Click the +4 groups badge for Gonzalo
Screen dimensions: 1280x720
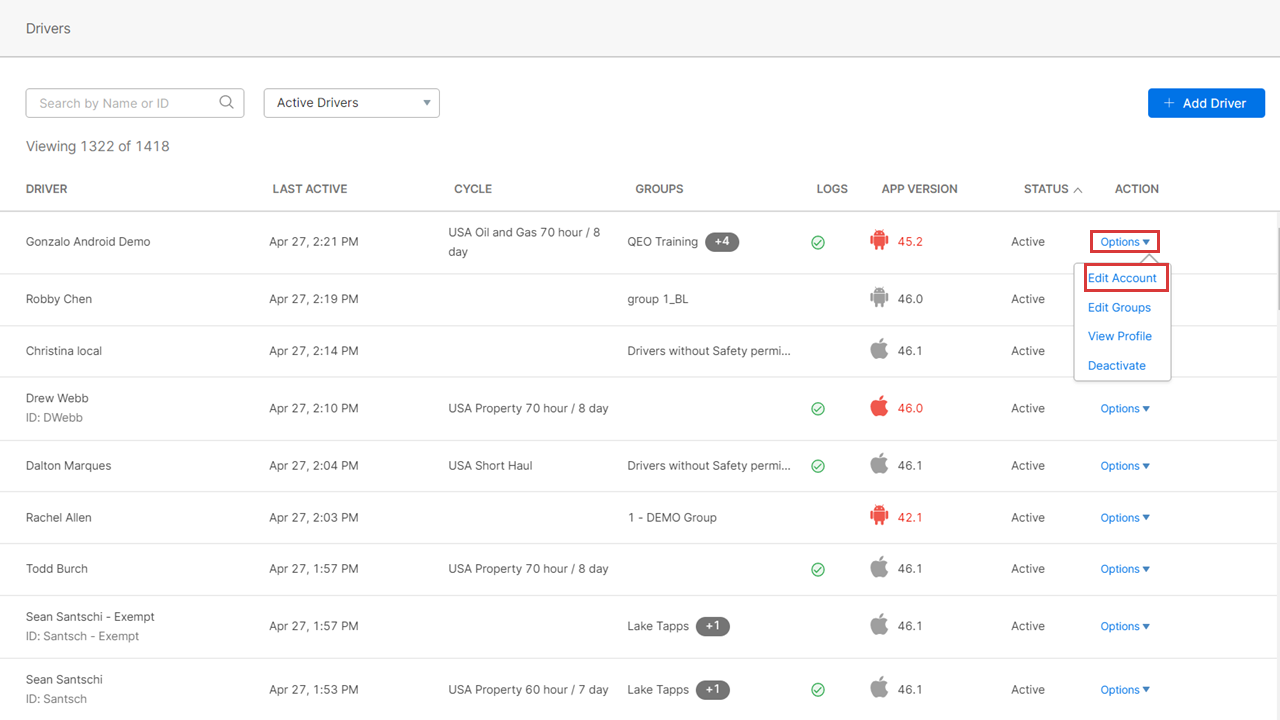[x=721, y=241]
